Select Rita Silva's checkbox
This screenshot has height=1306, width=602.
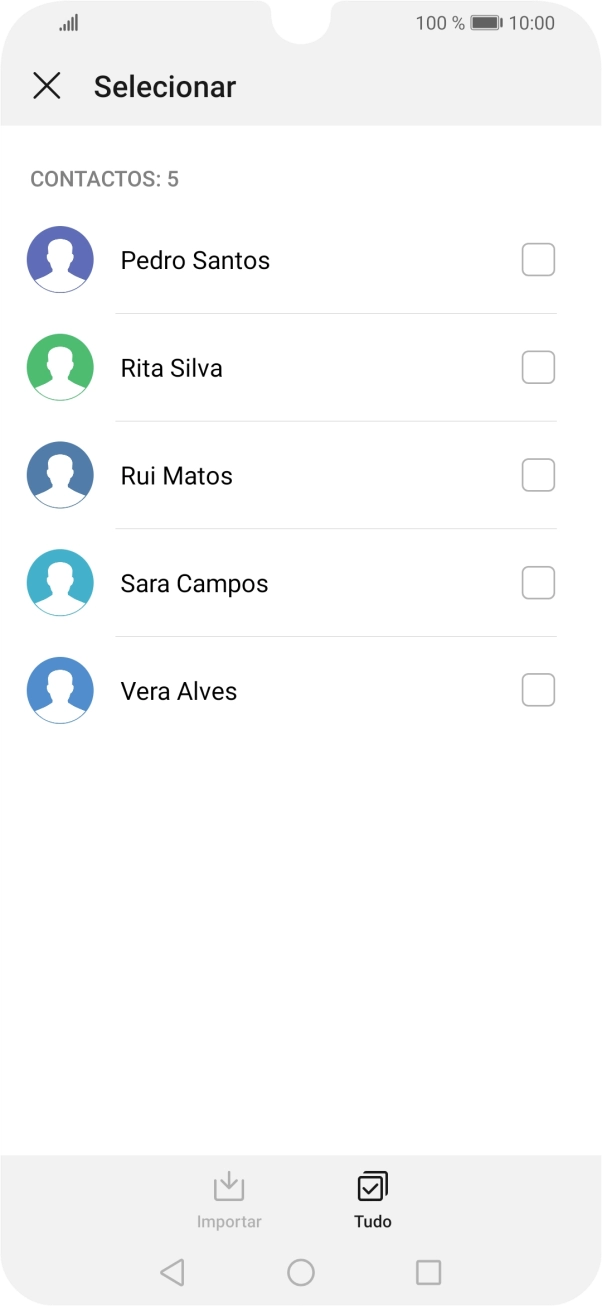538,367
